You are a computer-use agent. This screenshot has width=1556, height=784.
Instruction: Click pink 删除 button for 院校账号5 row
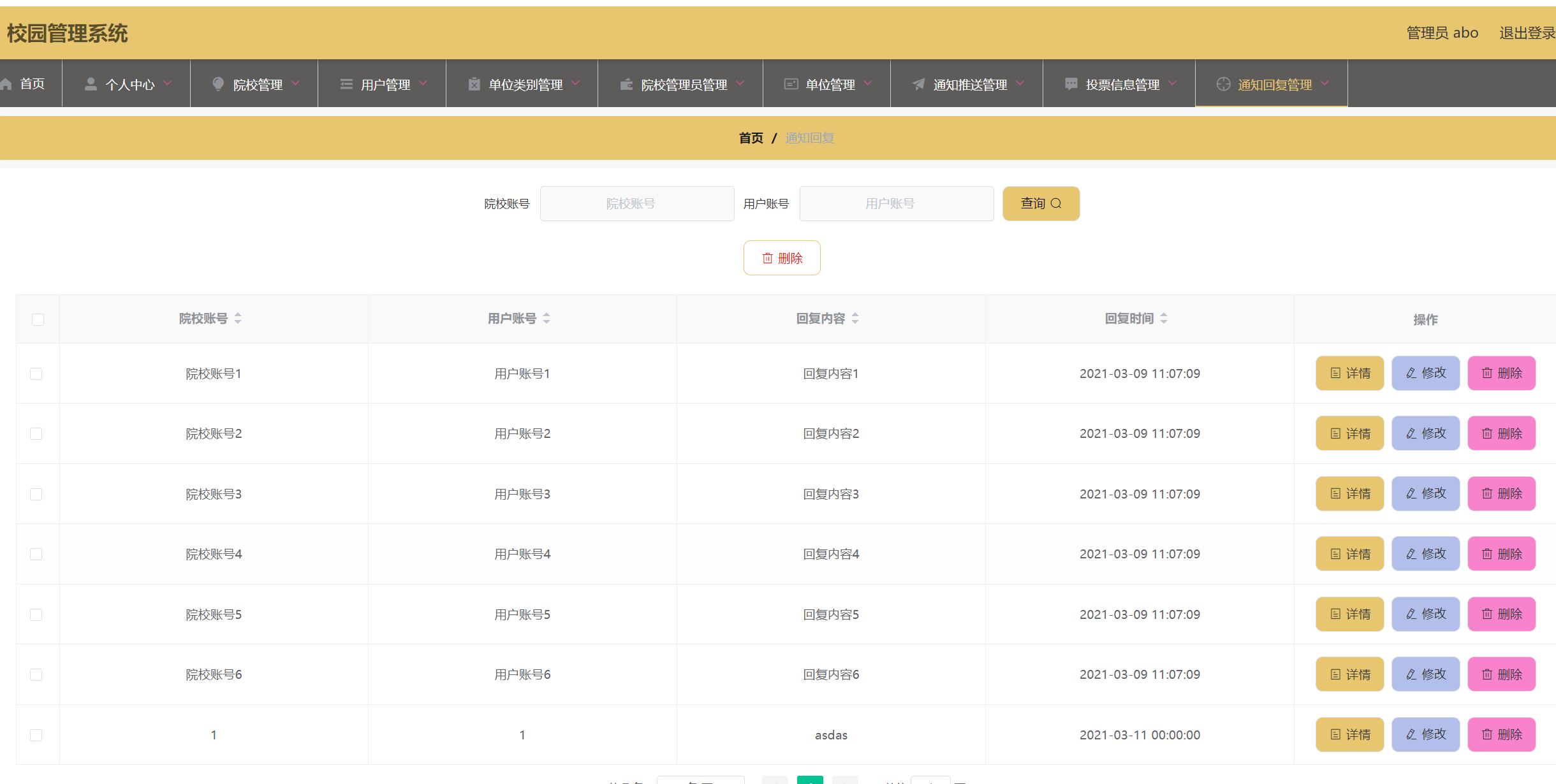1501,614
